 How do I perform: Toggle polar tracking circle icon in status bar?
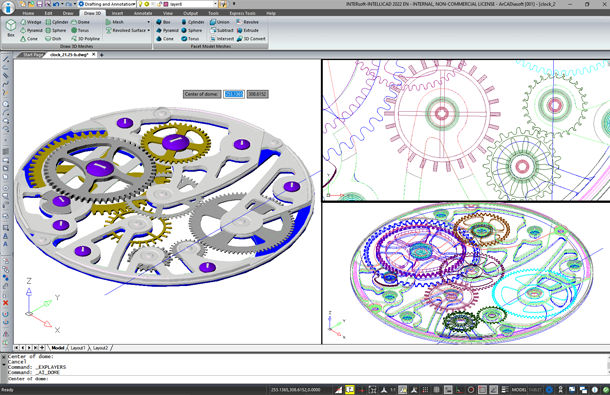(x=471, y=390)
